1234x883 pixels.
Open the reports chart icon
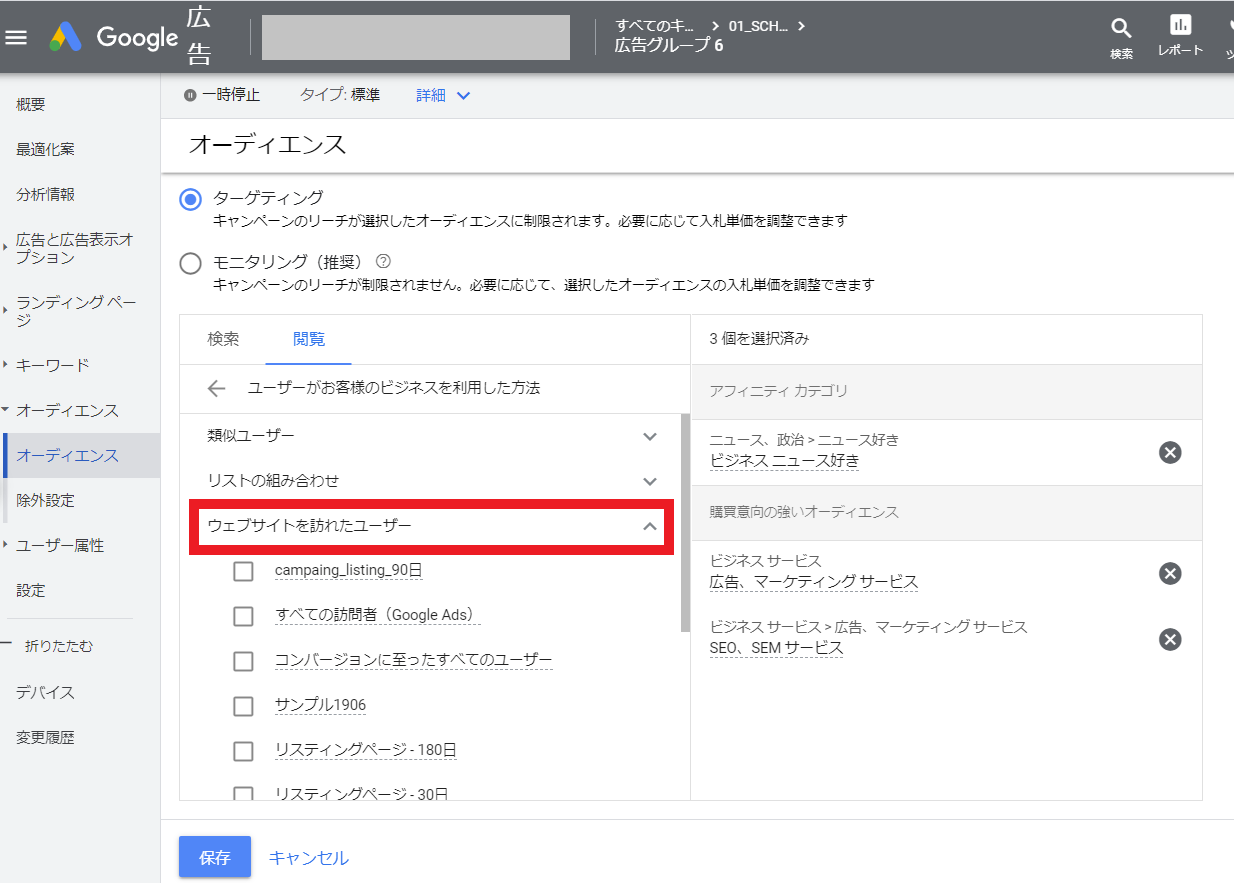(x=1181, y=25)
